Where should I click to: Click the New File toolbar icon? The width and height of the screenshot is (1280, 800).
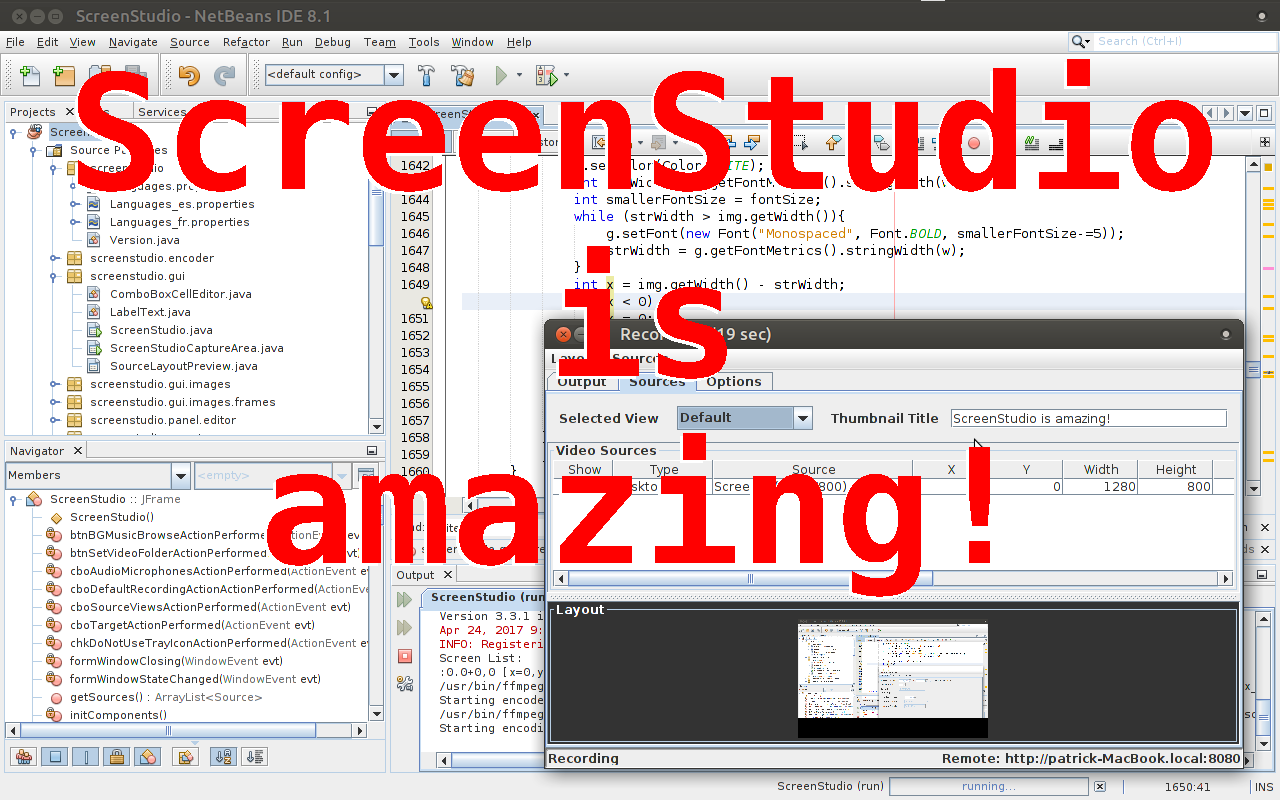[x=30, y=76]
